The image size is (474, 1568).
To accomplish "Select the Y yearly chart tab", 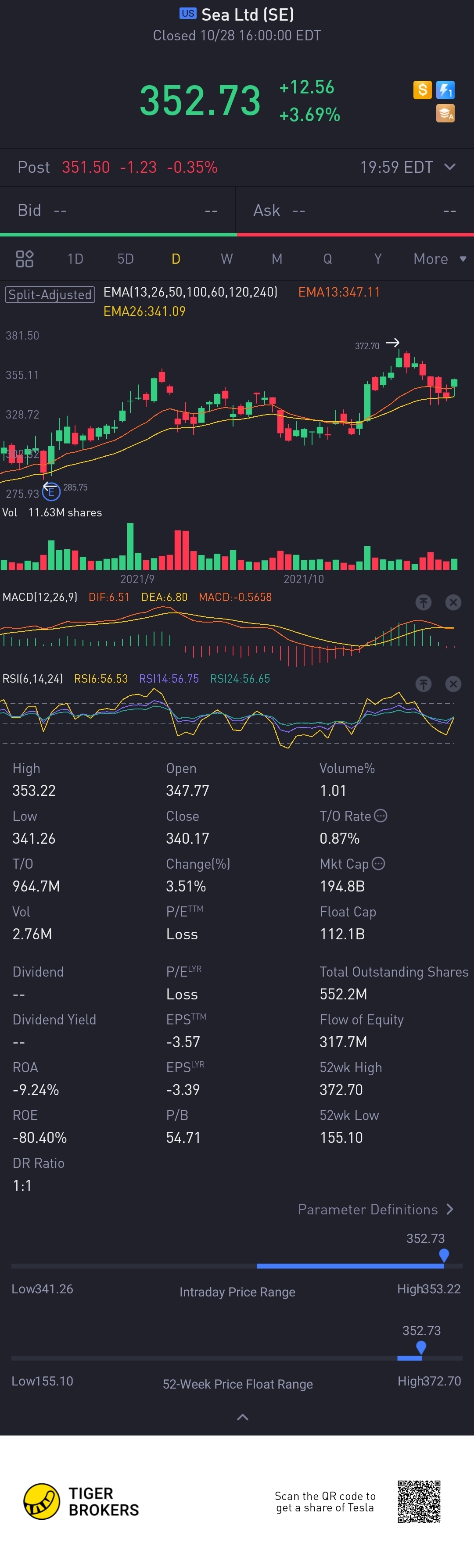I will pos(378,259).
